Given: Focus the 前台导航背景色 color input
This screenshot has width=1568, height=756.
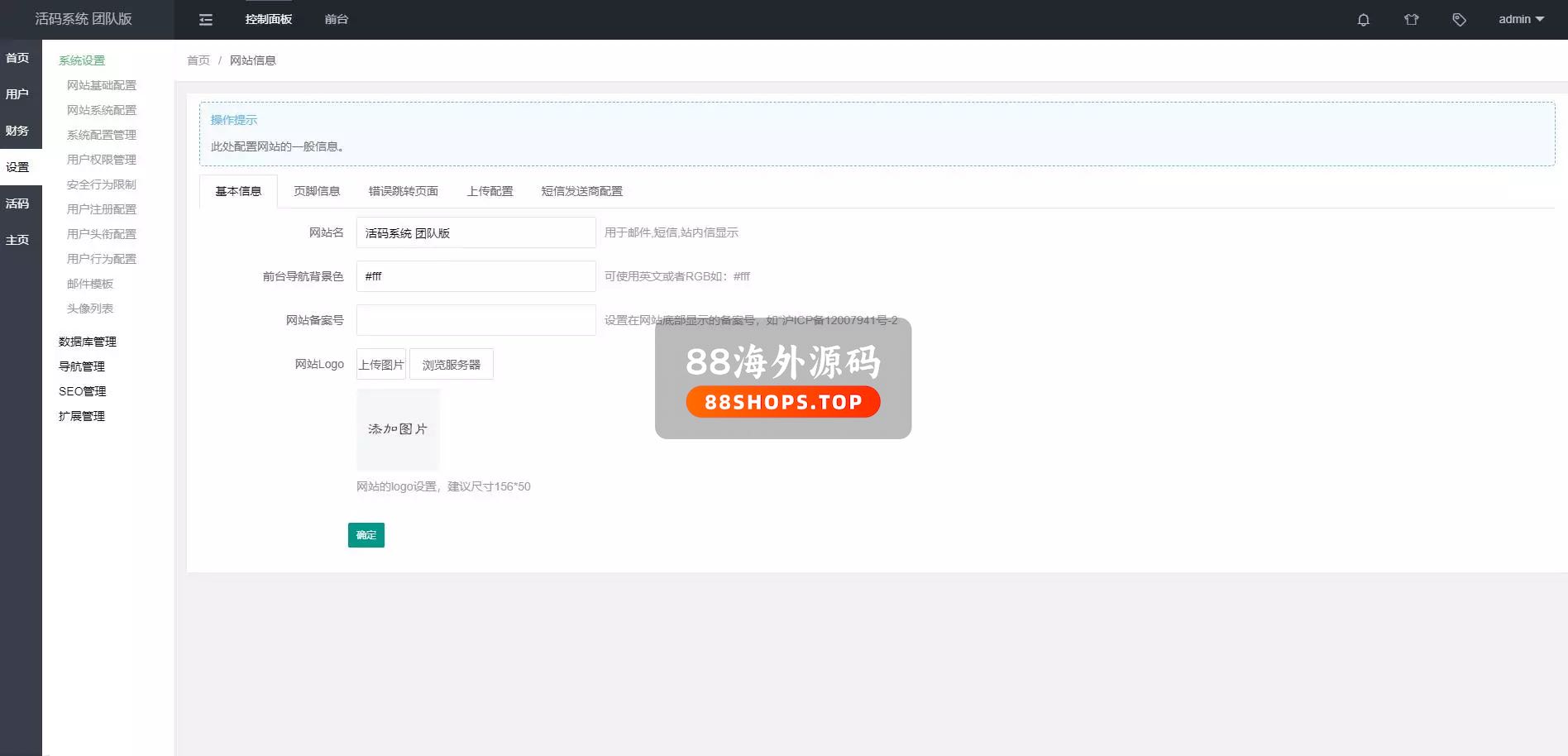Looking at the screenshot, I should tap(476, 276).
